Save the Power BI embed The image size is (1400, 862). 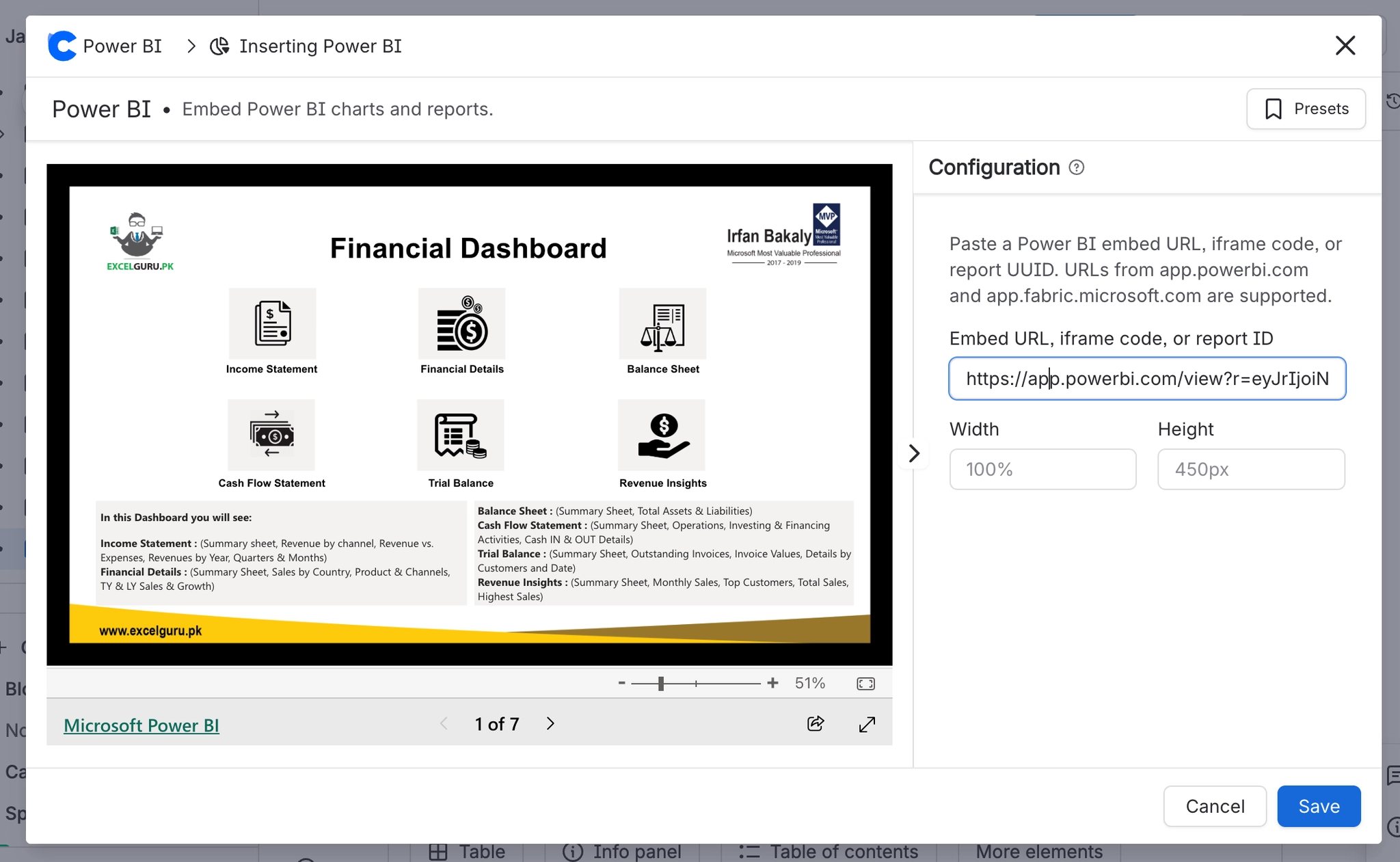click(x=1319, y=807)
